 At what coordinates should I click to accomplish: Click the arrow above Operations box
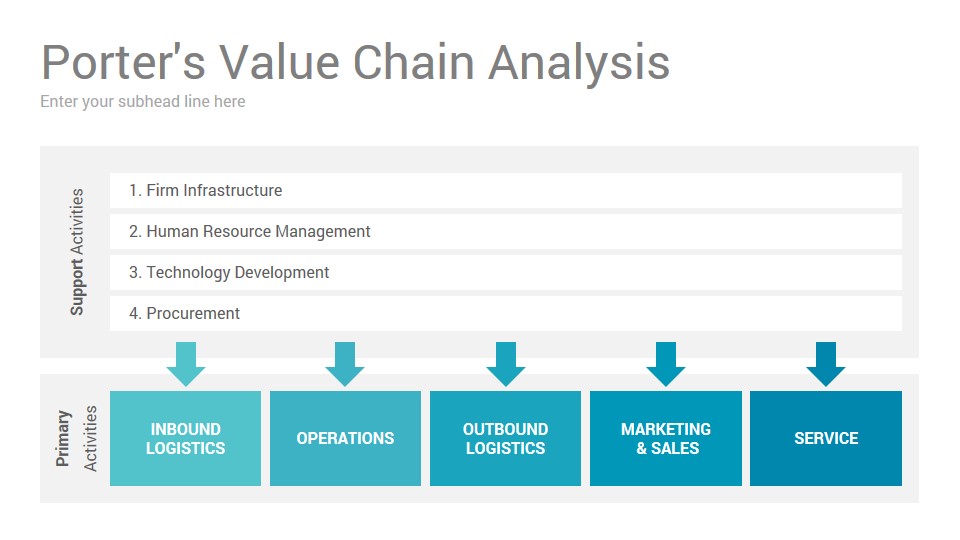[345, 364]
